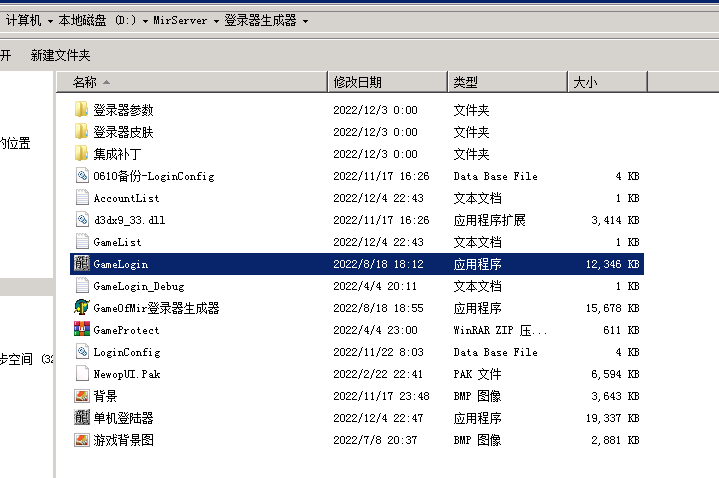Click the GameLogin_Debug file icon
The width and height of the screenshot is (719, 478).
(x=82, y=286)
